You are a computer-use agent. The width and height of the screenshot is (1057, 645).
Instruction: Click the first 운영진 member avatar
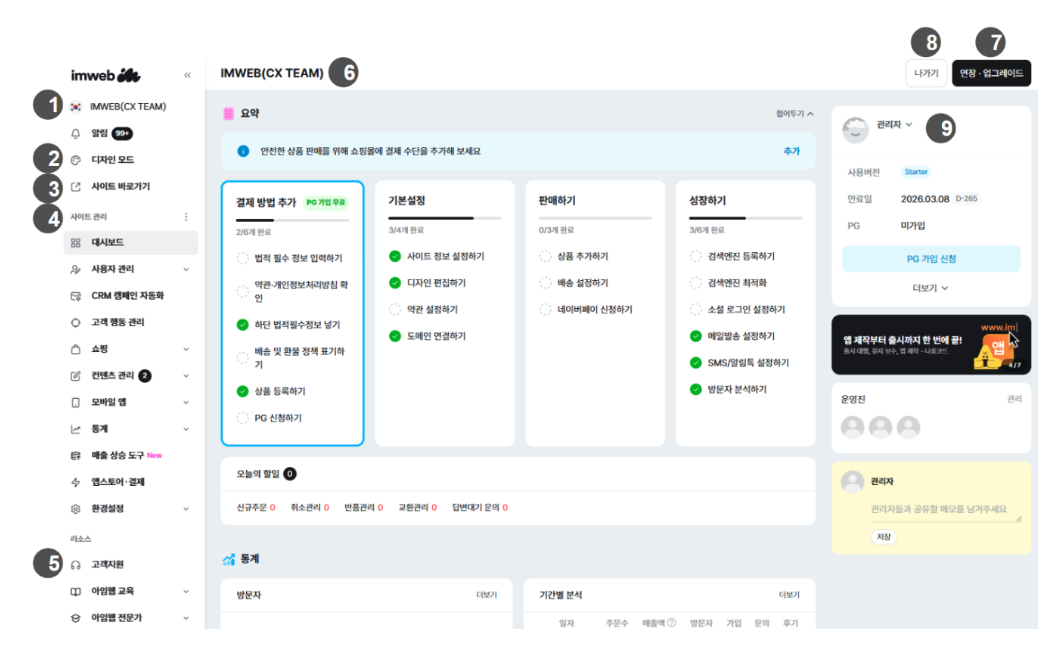pos(853,427)
